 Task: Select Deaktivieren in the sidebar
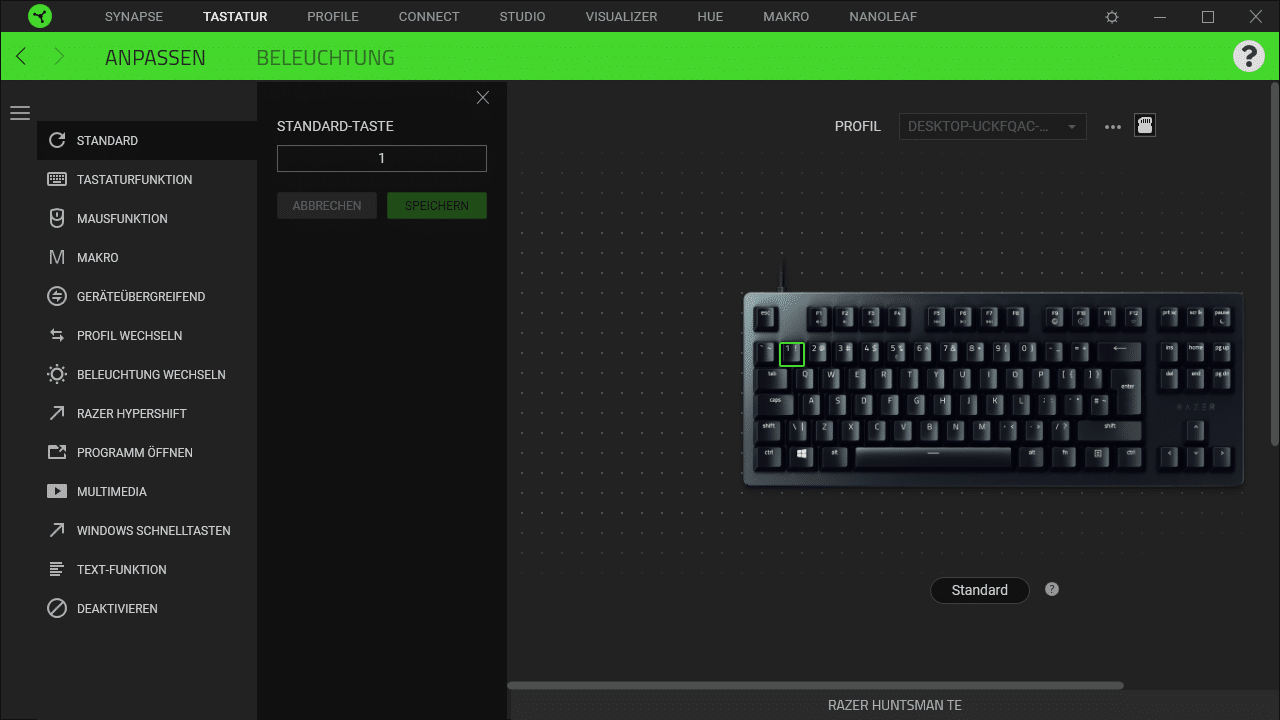click(117, 609)
